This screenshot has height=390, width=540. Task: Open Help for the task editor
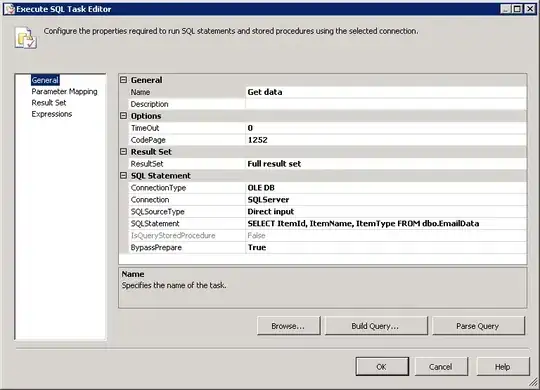[x=503, y=367]
